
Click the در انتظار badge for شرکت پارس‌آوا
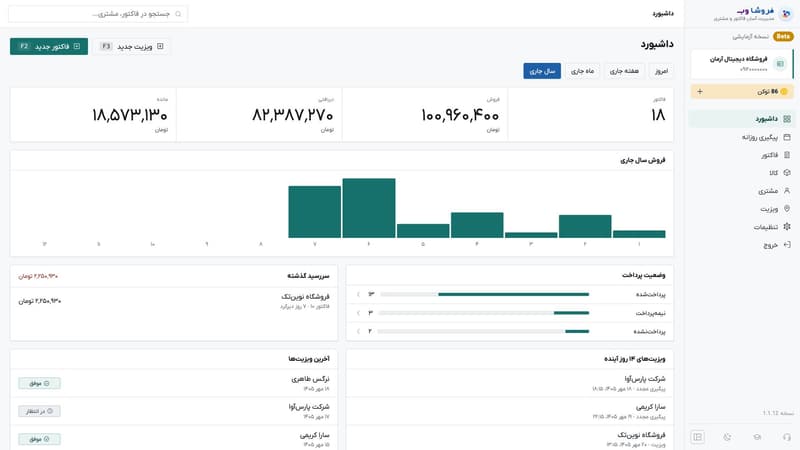click(x=39, y=411)
